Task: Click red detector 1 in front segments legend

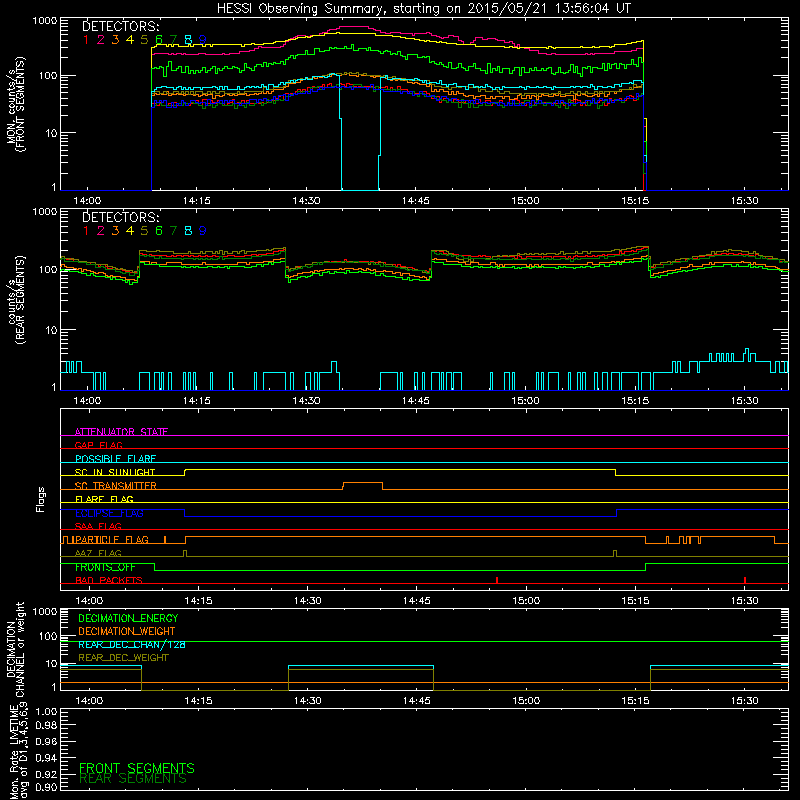Action: [x=86, y=40]
